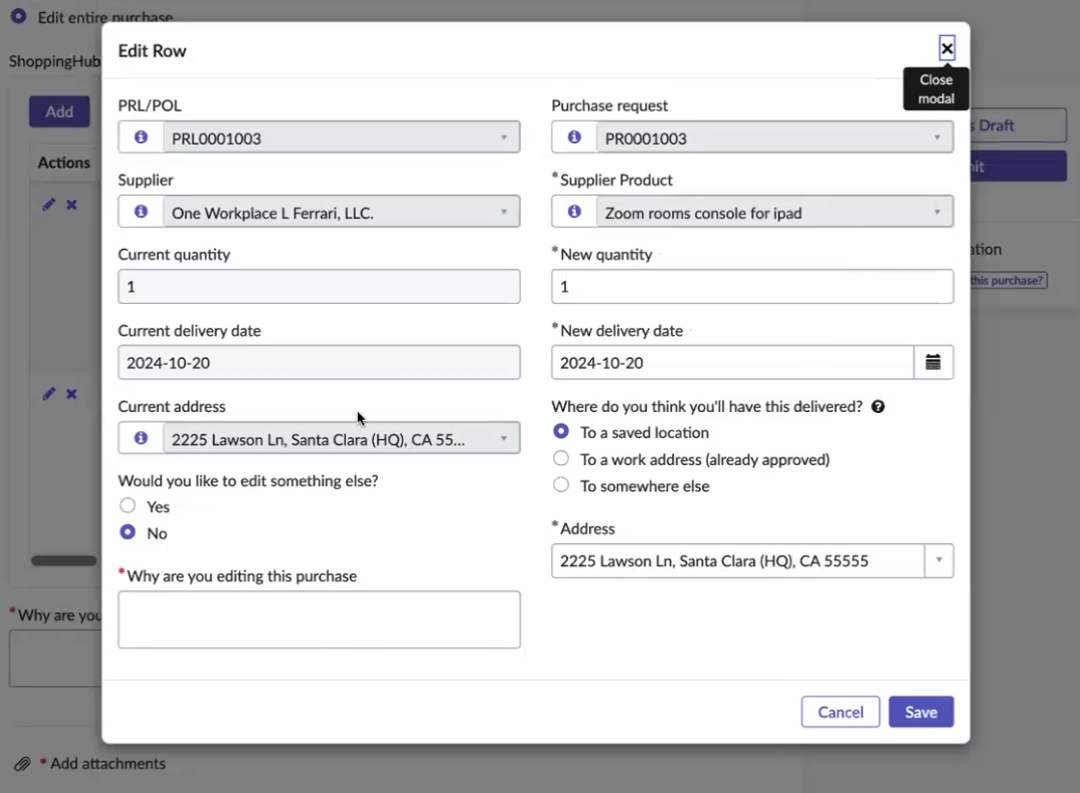This screenshot has width=1080, height=793.
Task: Click info icon next to PRL0001003
Action: pyautogui.click(x=141, y=137)
